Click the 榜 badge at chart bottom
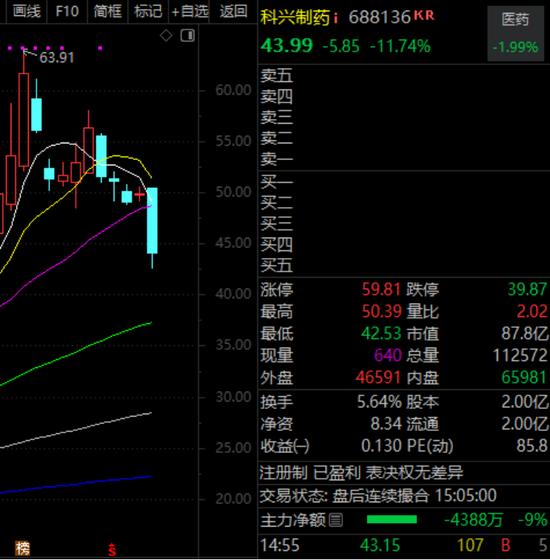The width and height of the screenshot is (550, 560). 22,549
